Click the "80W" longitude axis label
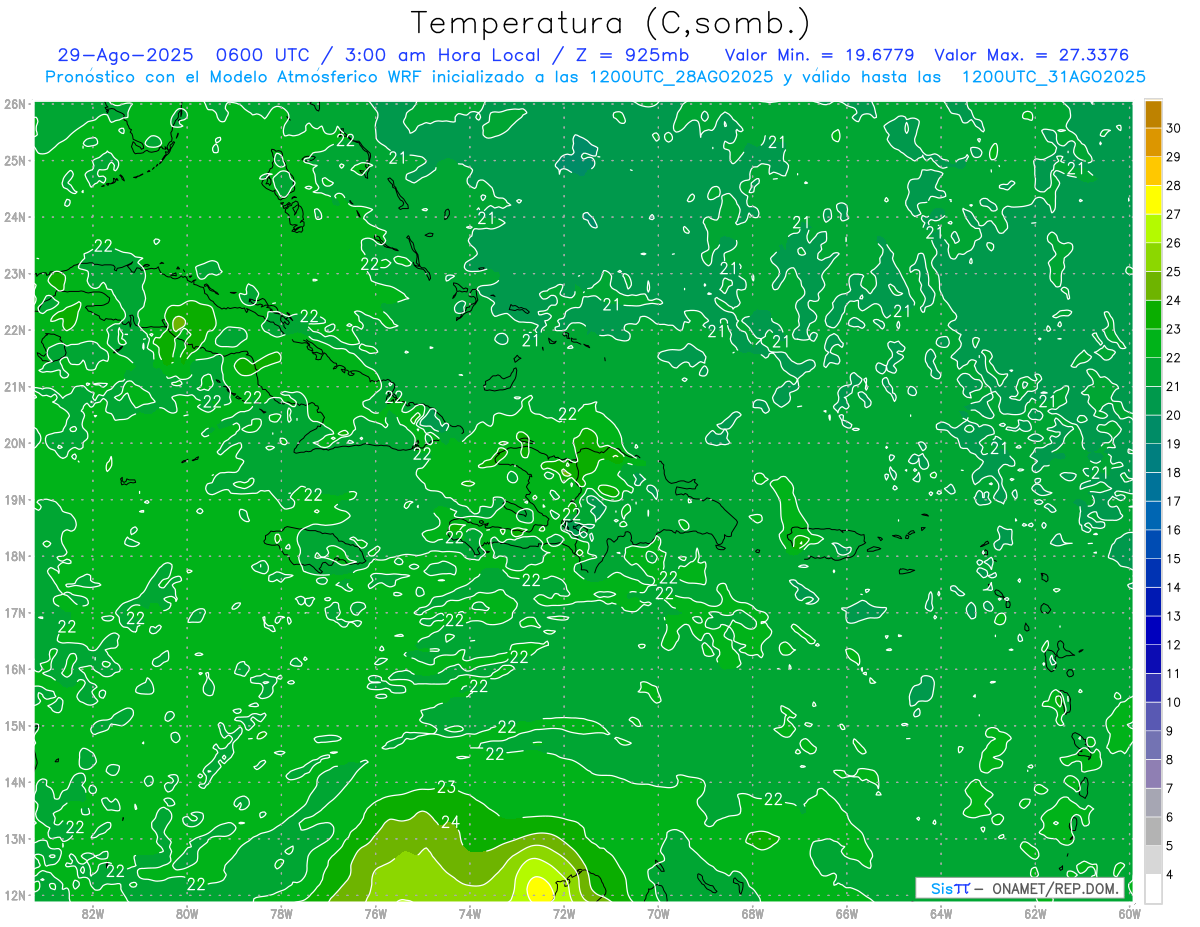 click(187, 912)
